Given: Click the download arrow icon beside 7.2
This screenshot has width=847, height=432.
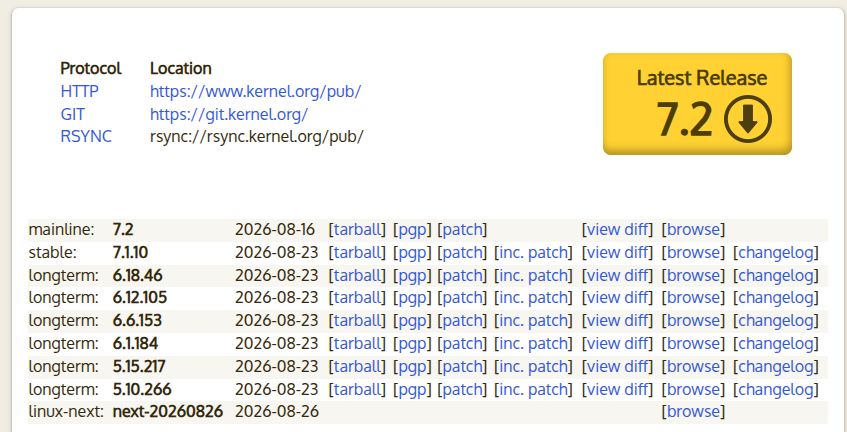Looking at the screenshot, I should (x=748, y=120).
